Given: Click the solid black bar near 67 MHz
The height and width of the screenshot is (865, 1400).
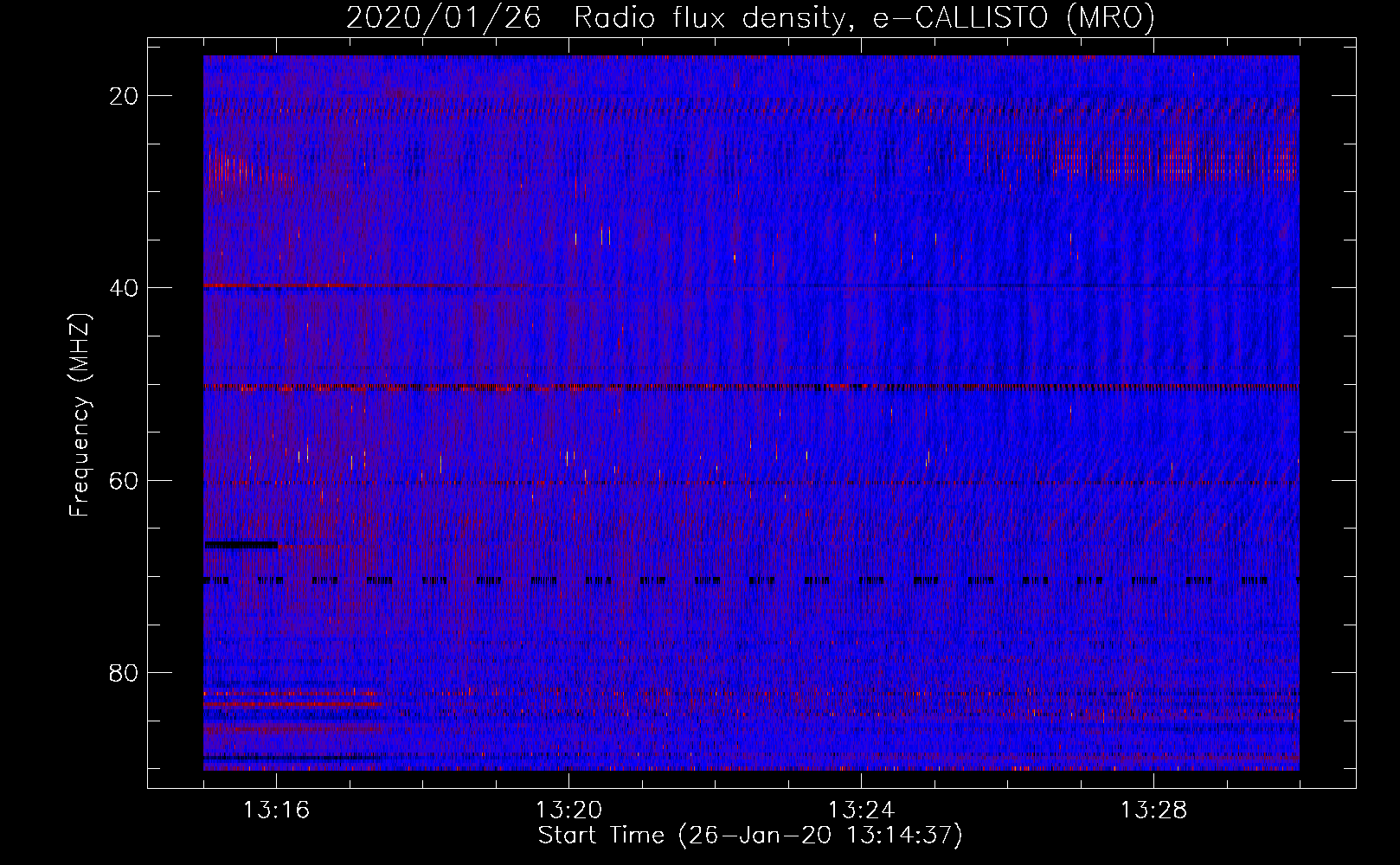Looking at the screenshot, I should [x=241, y=545].
